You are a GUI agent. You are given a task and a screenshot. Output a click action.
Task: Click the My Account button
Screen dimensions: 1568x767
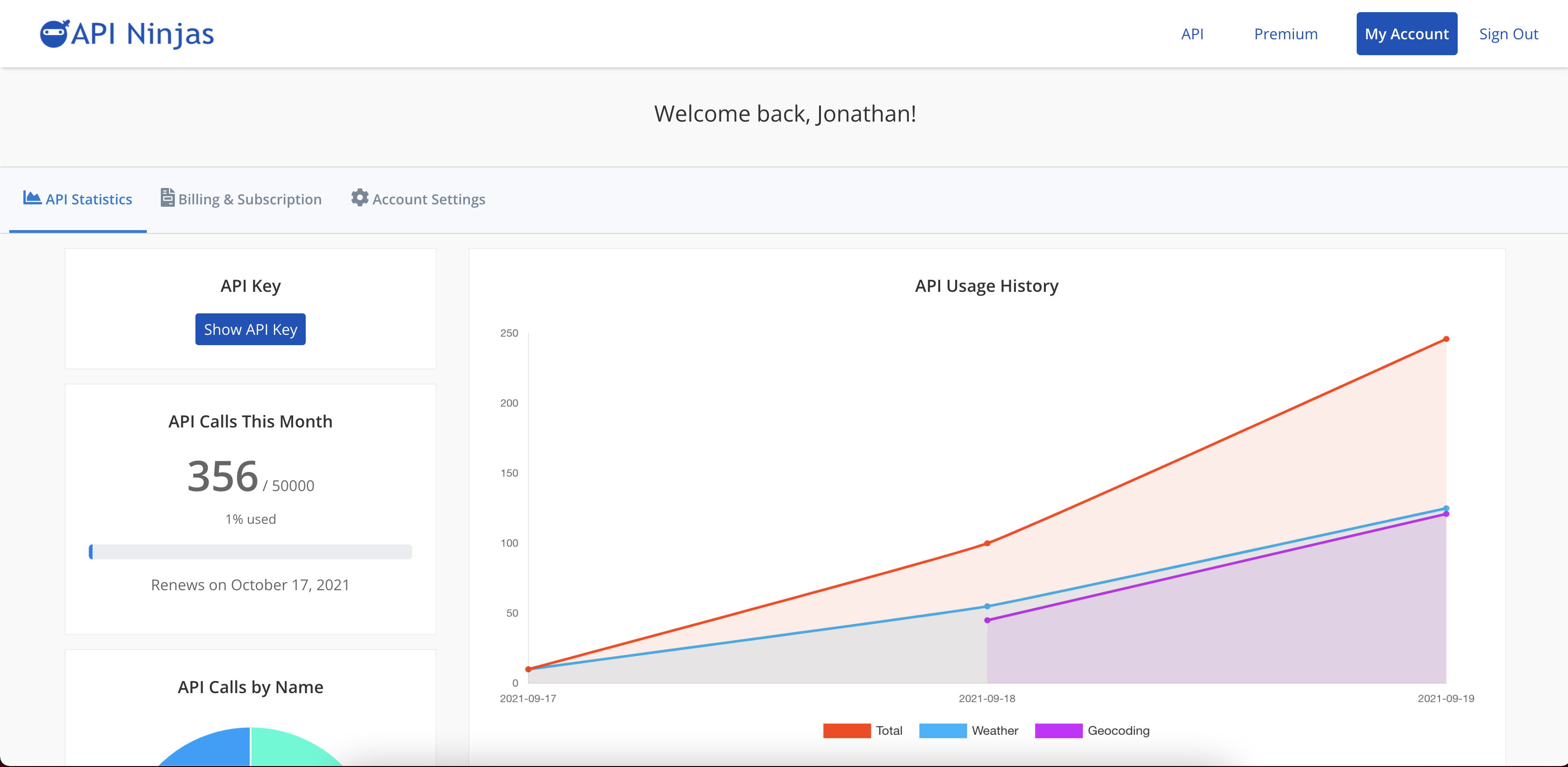tap(1407, 34)
